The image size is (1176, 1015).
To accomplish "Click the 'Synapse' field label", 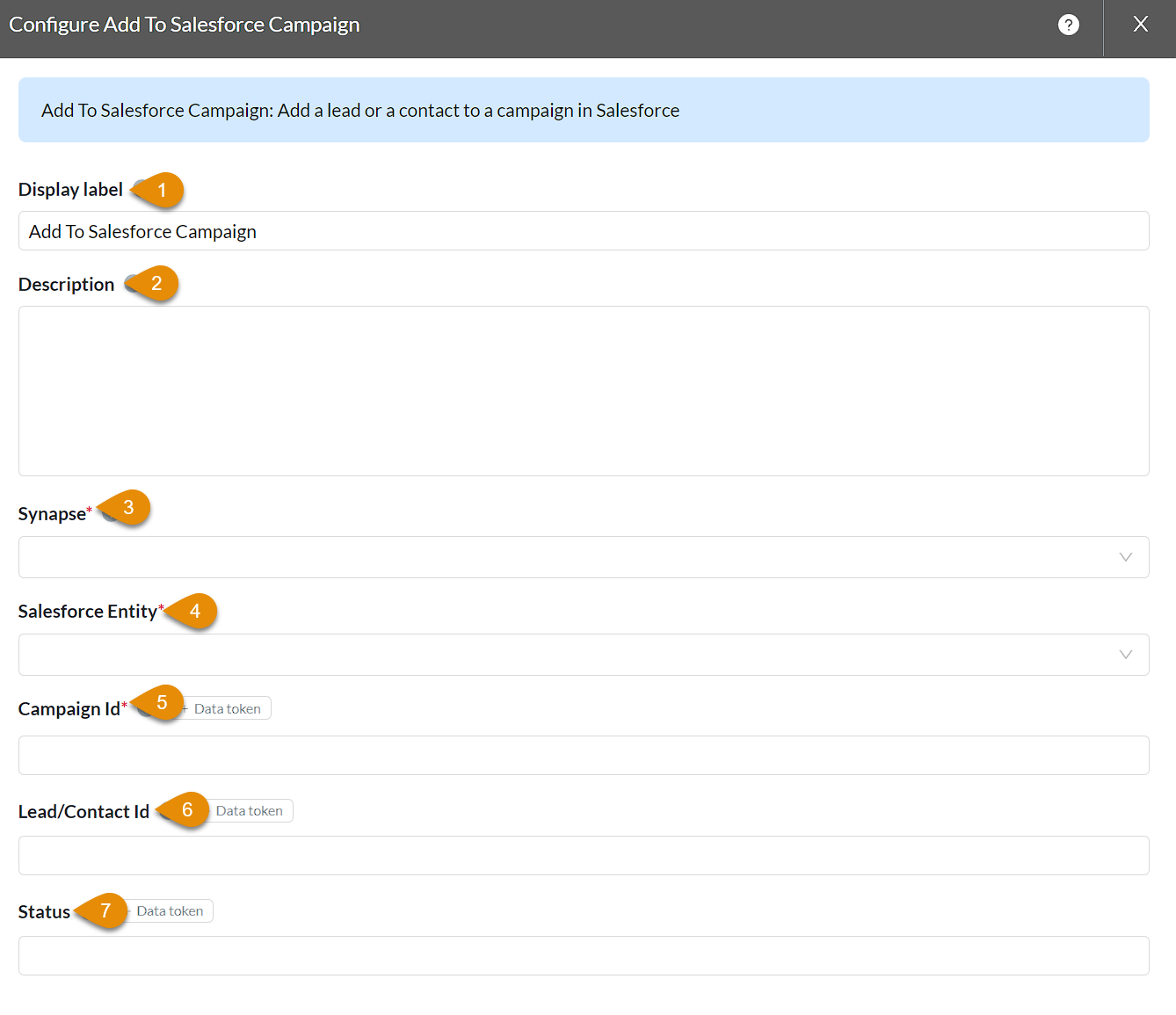I will 52,514.
